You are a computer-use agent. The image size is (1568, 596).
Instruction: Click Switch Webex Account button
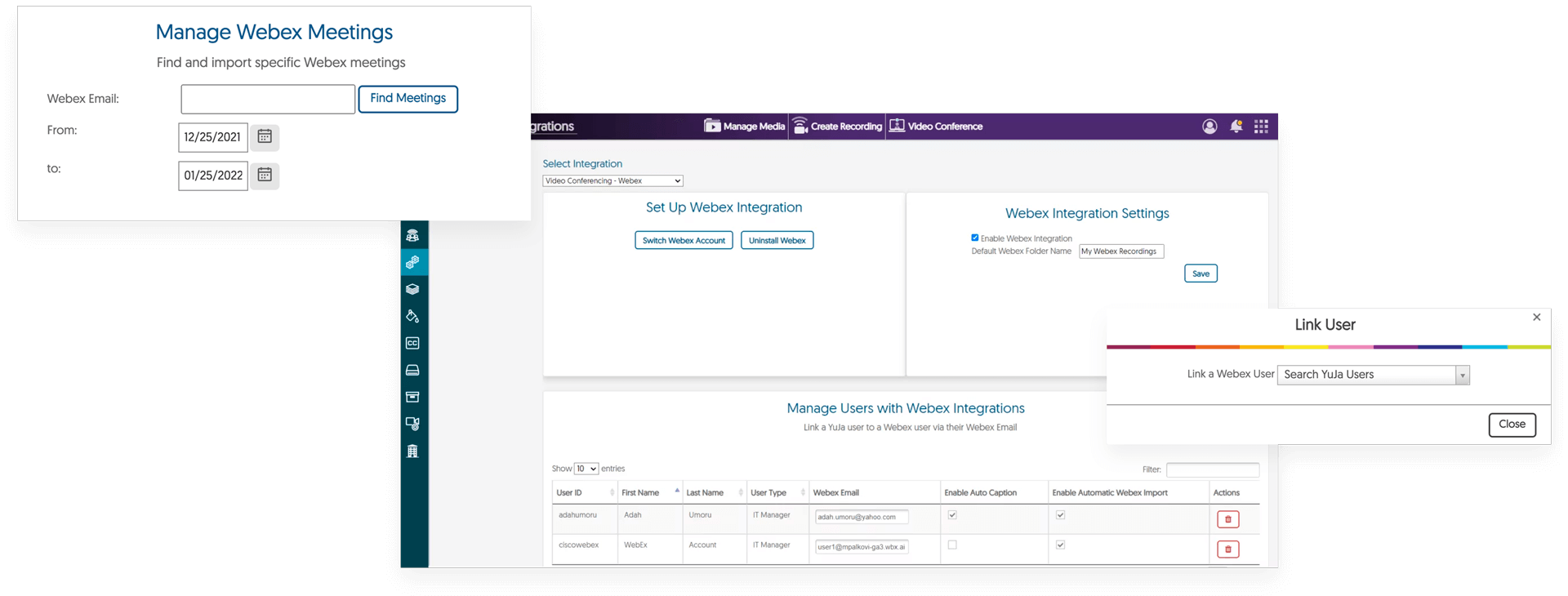(x=684, y=241)
